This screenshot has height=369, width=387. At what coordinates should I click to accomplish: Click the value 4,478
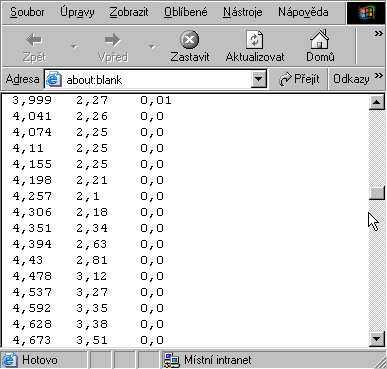pos(32,276)
